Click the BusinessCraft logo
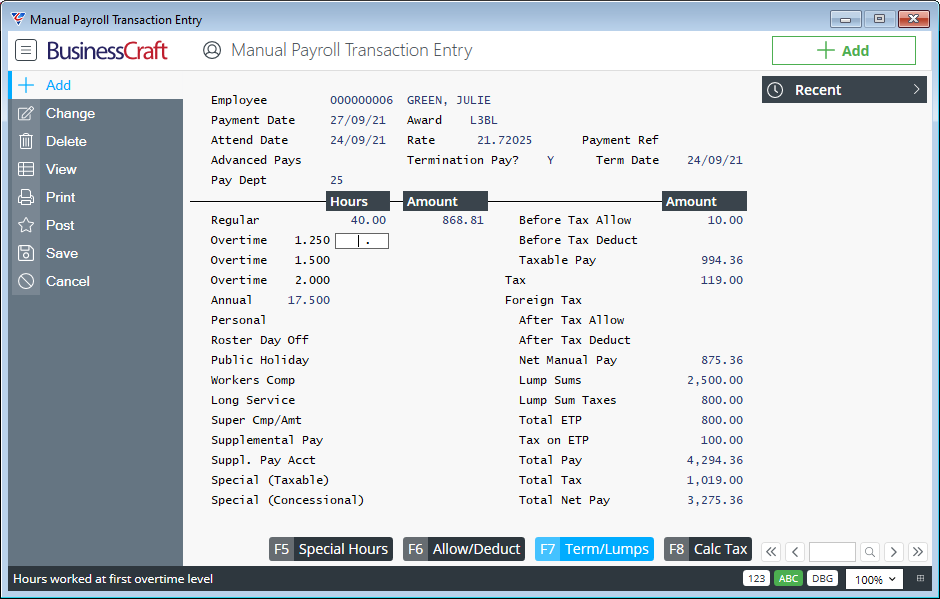 (x=107, y=51)
